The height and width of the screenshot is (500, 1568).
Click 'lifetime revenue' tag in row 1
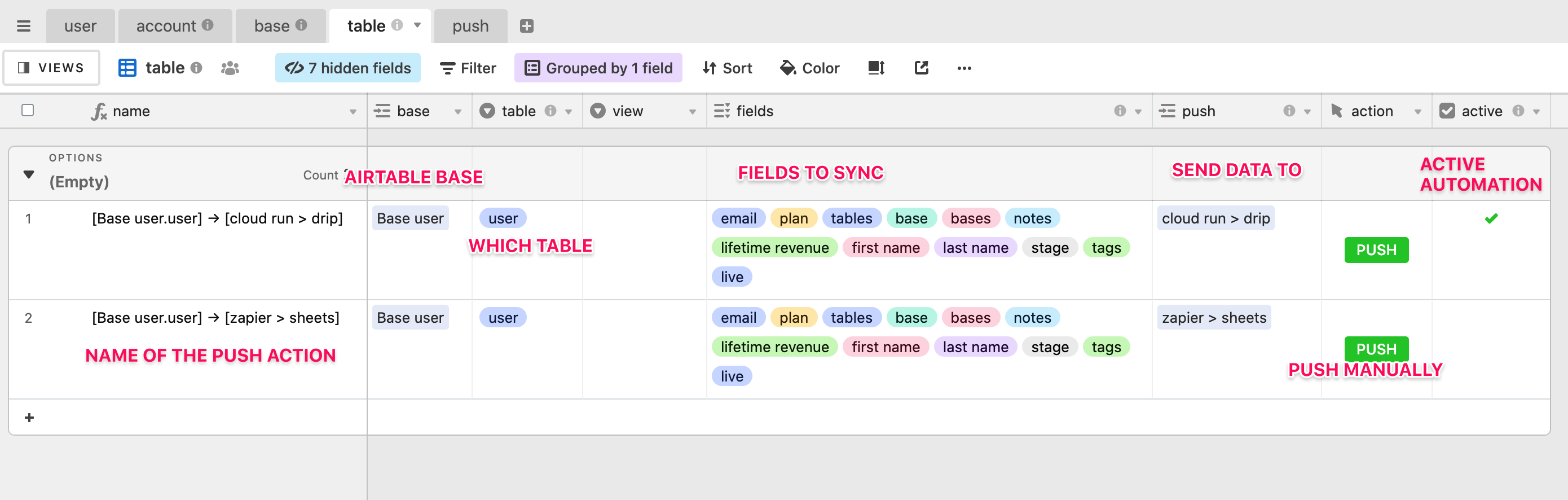click(774, 248)
